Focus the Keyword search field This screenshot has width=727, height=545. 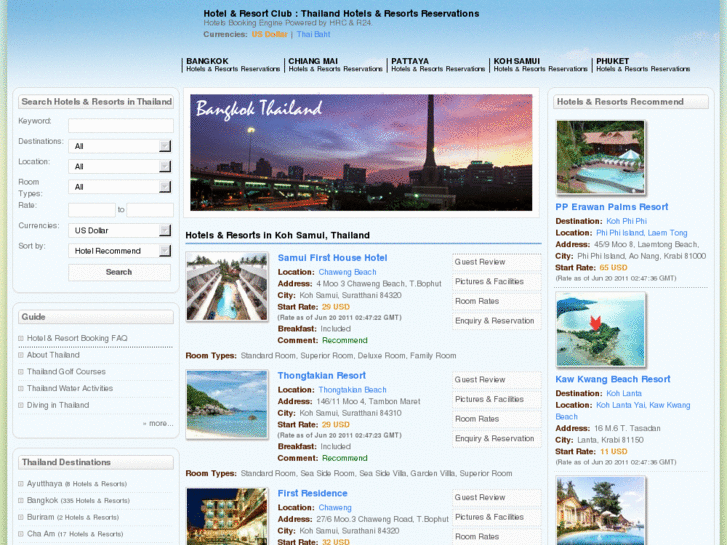tap(121, 125)
